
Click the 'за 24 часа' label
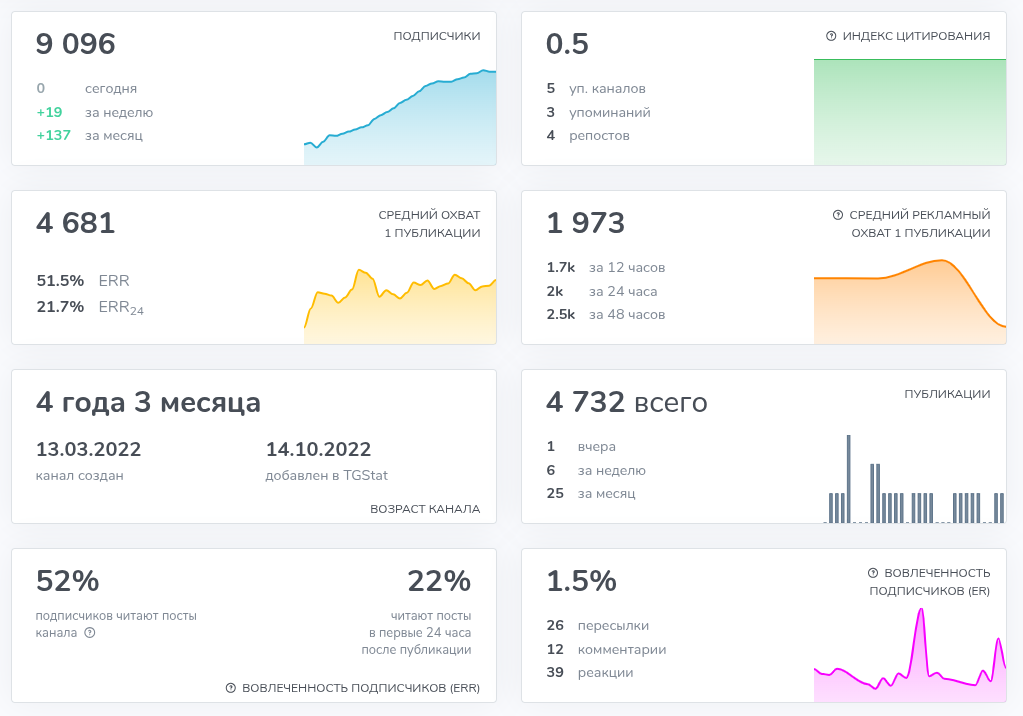pos(623,291)
